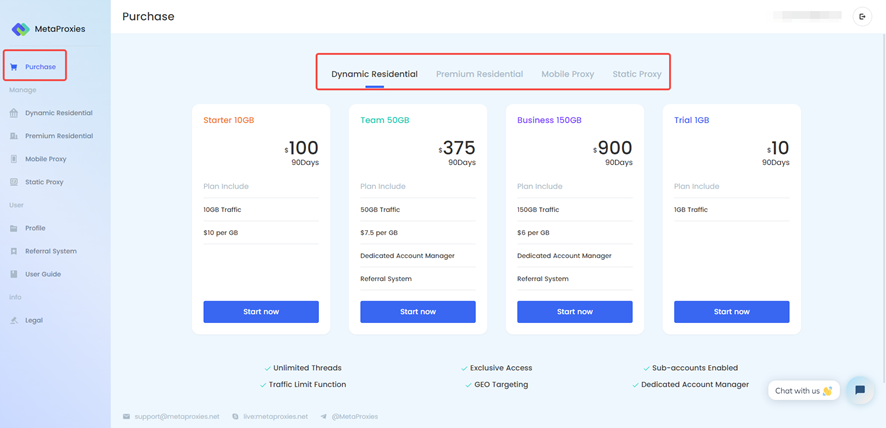Click the Trial 1GB plan title
The width and height of the screenshot is (886, 428).
pyautogui.click(x=692, y=120)
